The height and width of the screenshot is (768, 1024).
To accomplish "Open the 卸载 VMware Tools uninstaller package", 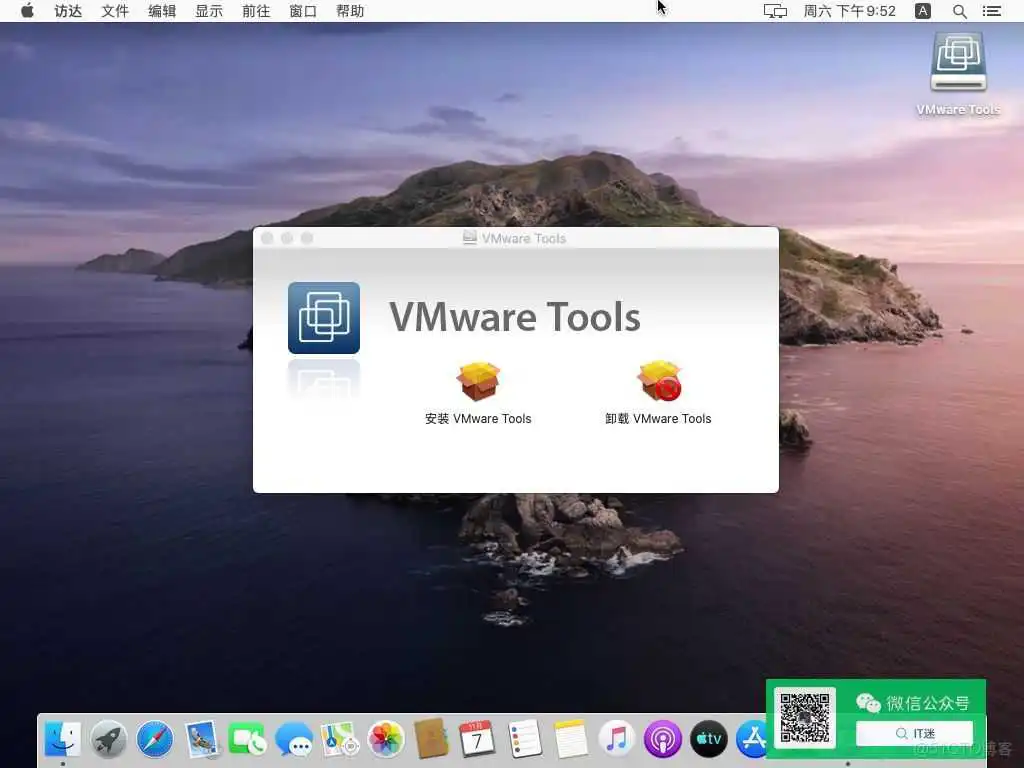I will 658,380.
